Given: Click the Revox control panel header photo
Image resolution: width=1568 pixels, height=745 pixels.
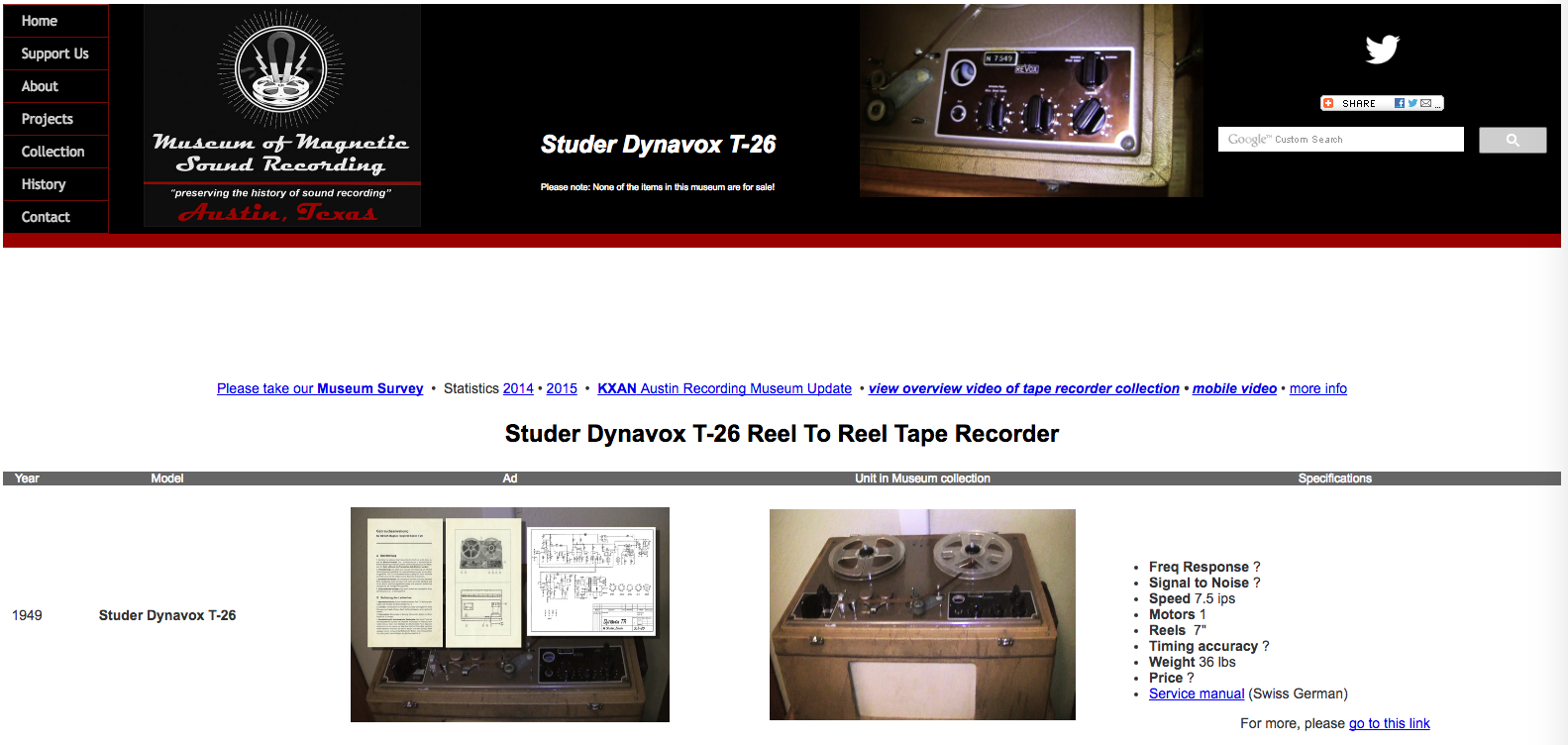Looking at the screenshot, I should pyautogui.click(x=1031, y=100).
